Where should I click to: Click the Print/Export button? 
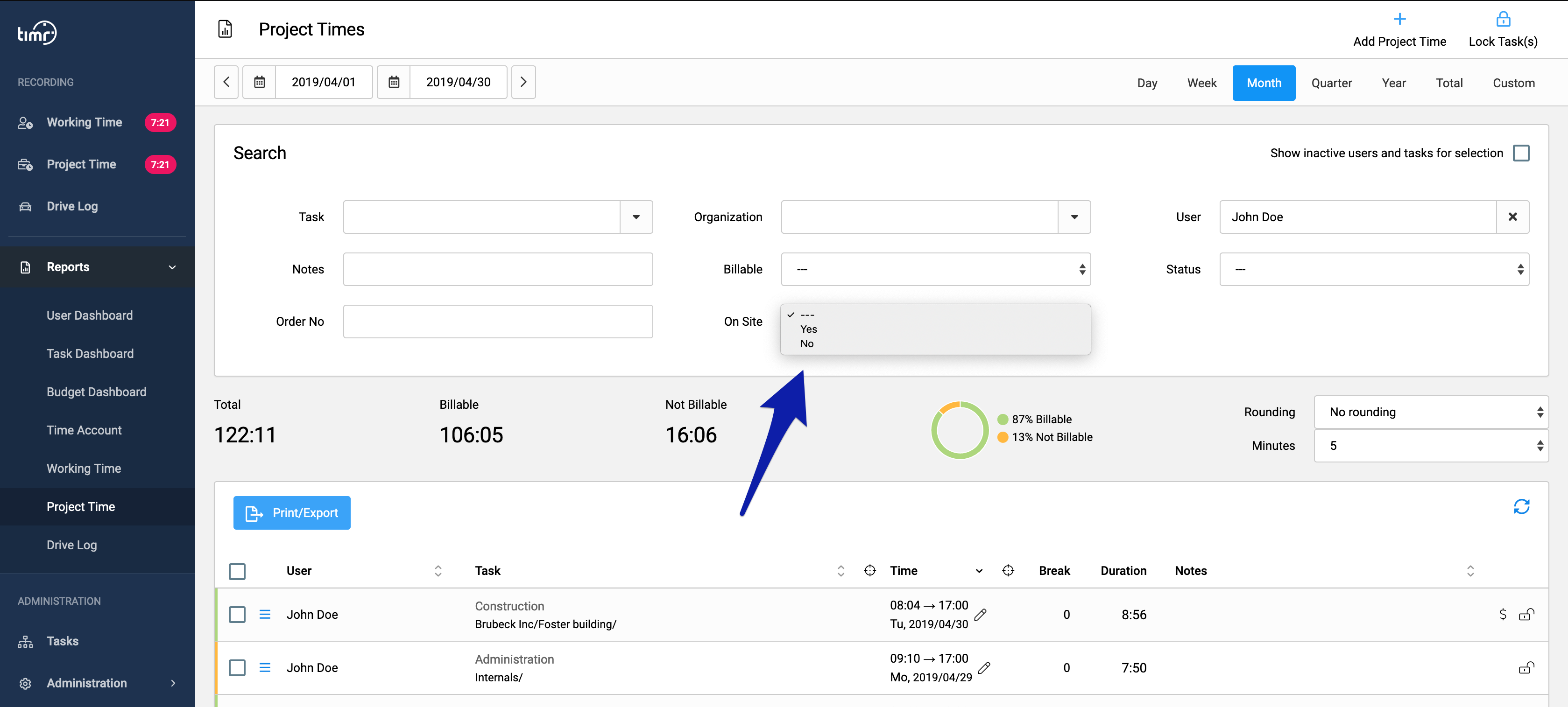click(291, 512)
